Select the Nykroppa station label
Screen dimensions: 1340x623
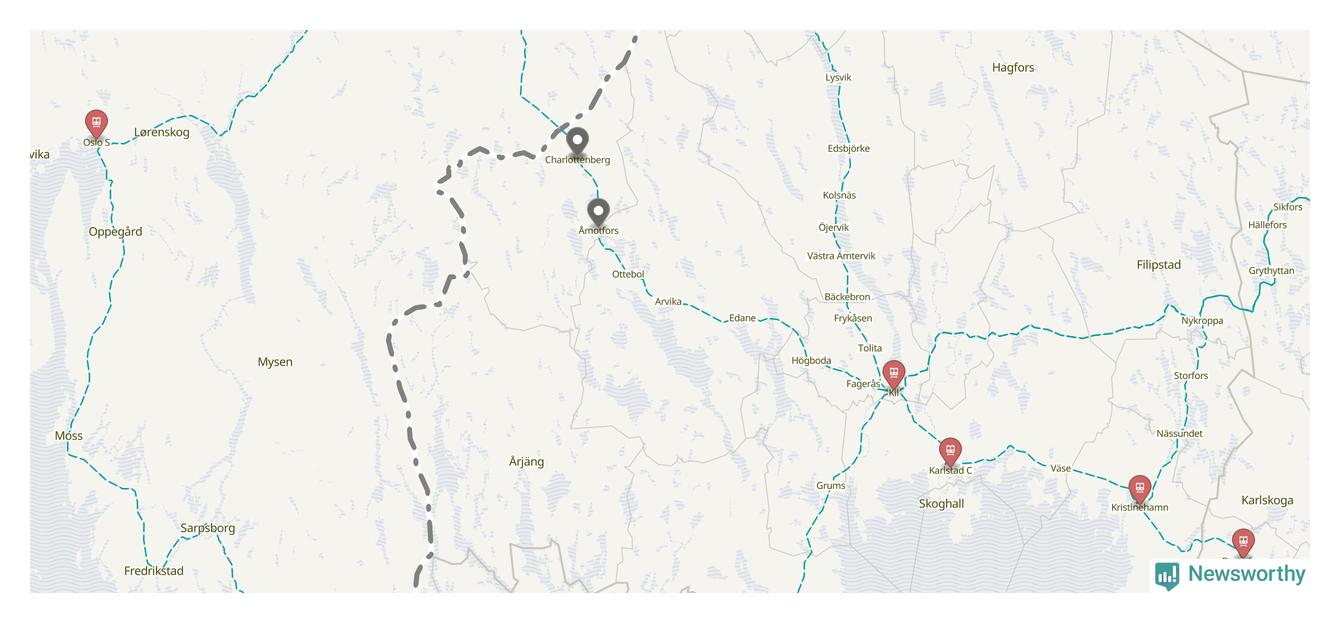(1202, 321)
